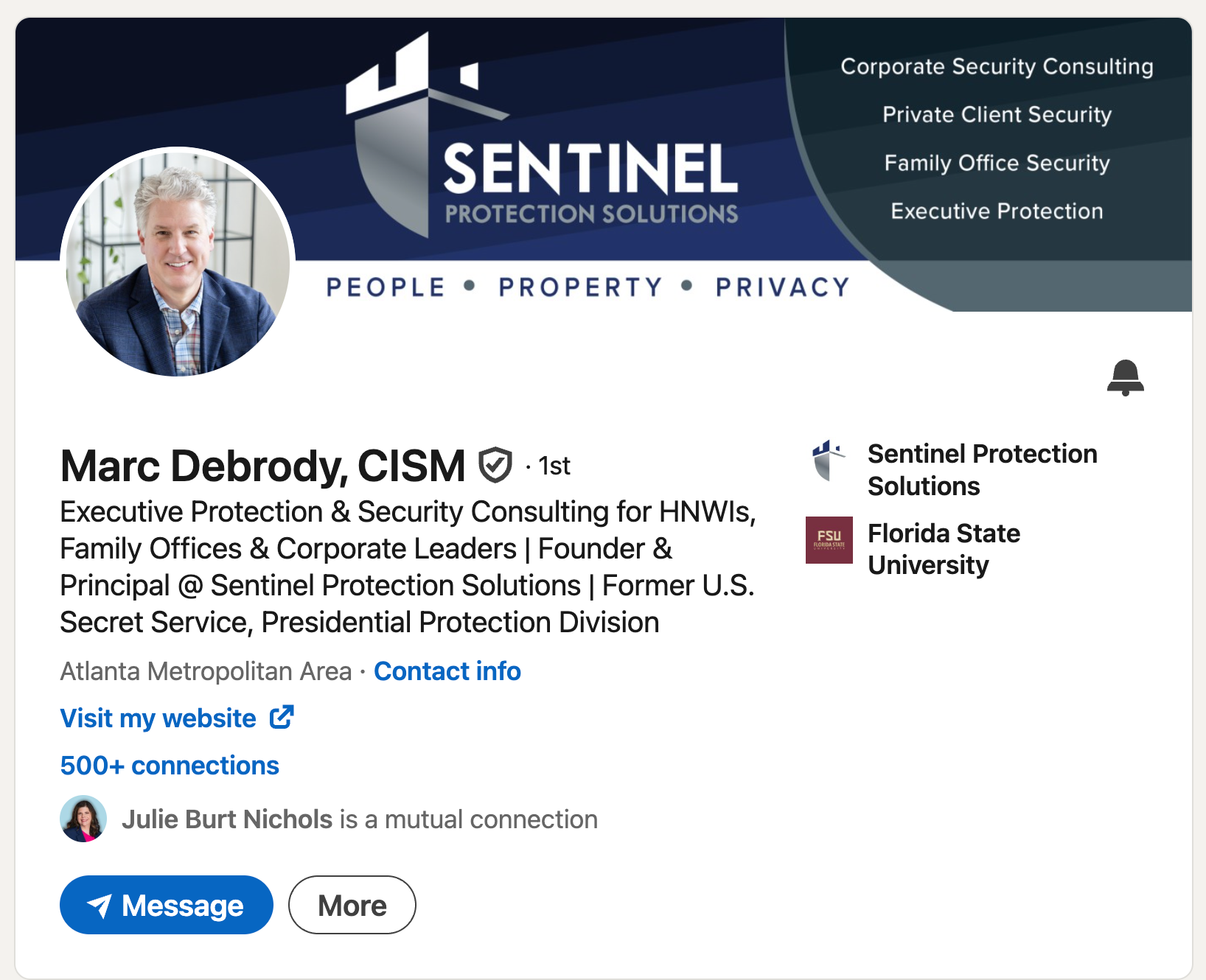This screenshot has width=1206, height=980.
Task: Click the Sentinel Protection Solutions company logo
Action: point(829,461)
